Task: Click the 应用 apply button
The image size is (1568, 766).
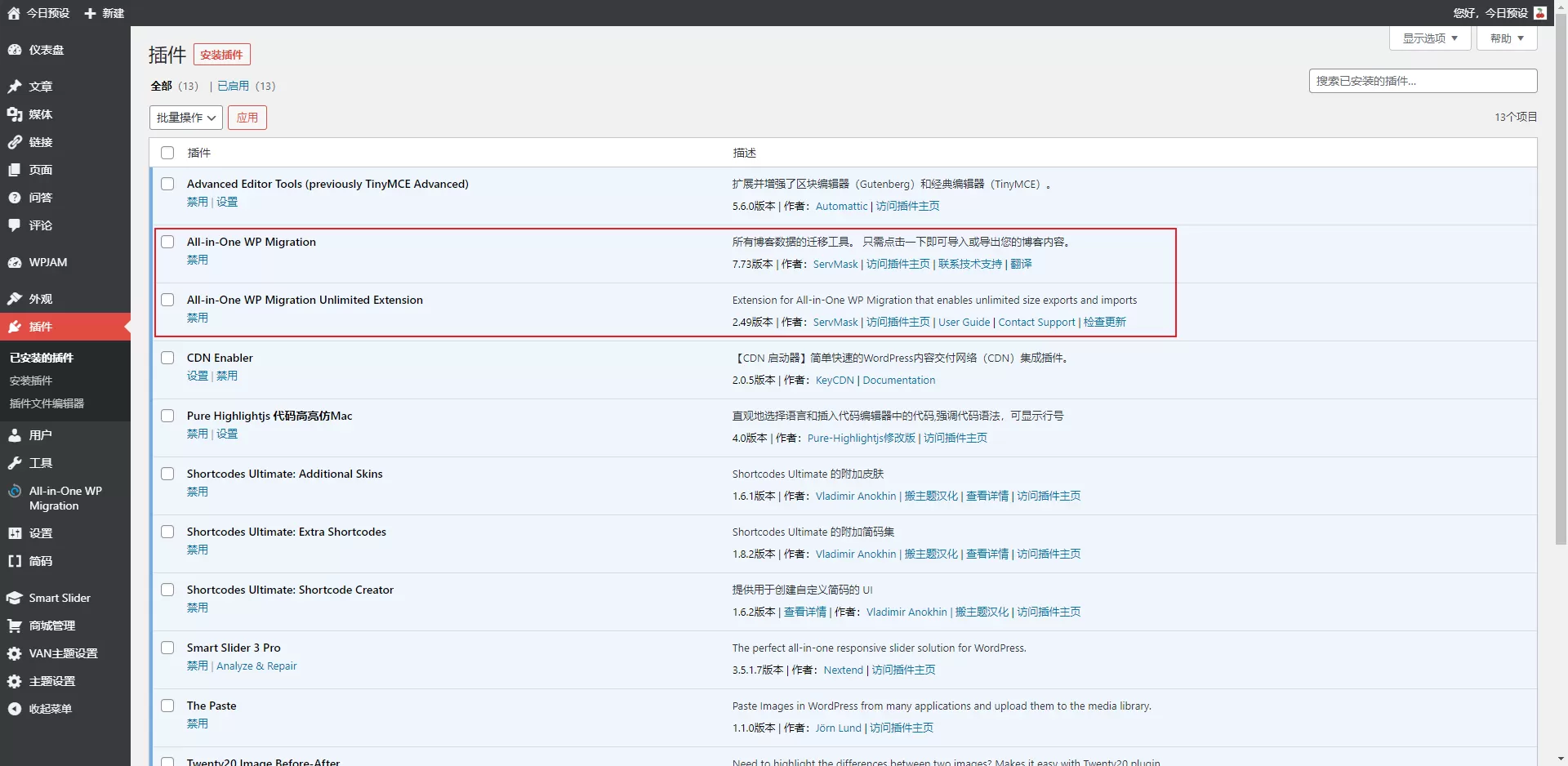Action: (x=247, y=118)
